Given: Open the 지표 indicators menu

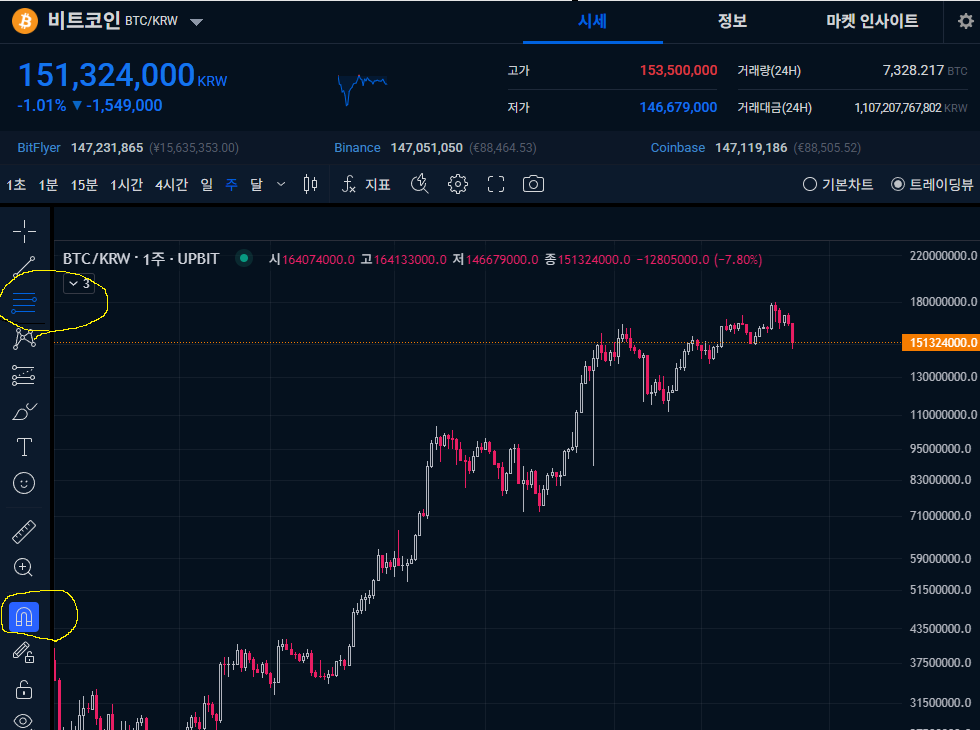Looking at the screenshot, I should pos(366,184).
